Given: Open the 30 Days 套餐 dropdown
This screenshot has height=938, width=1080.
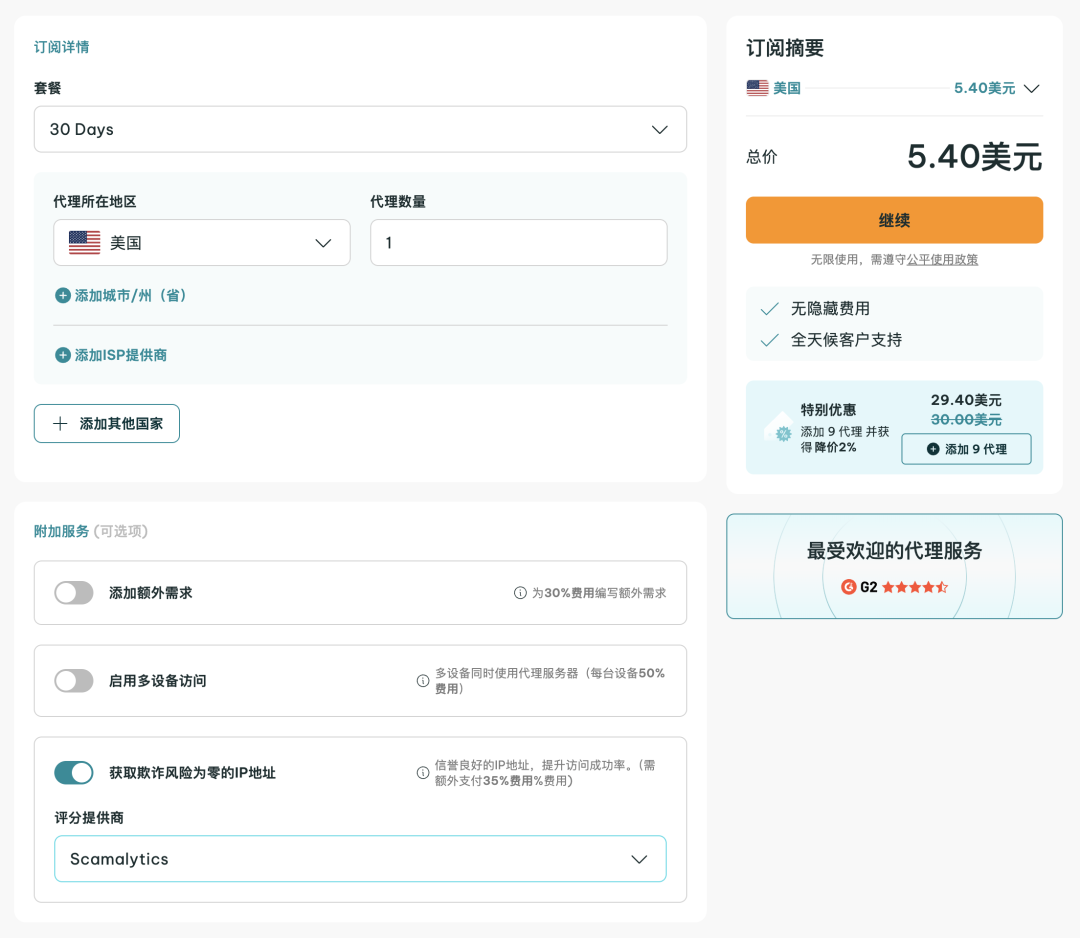Looking at the screenshot, I should coord(360,130).
